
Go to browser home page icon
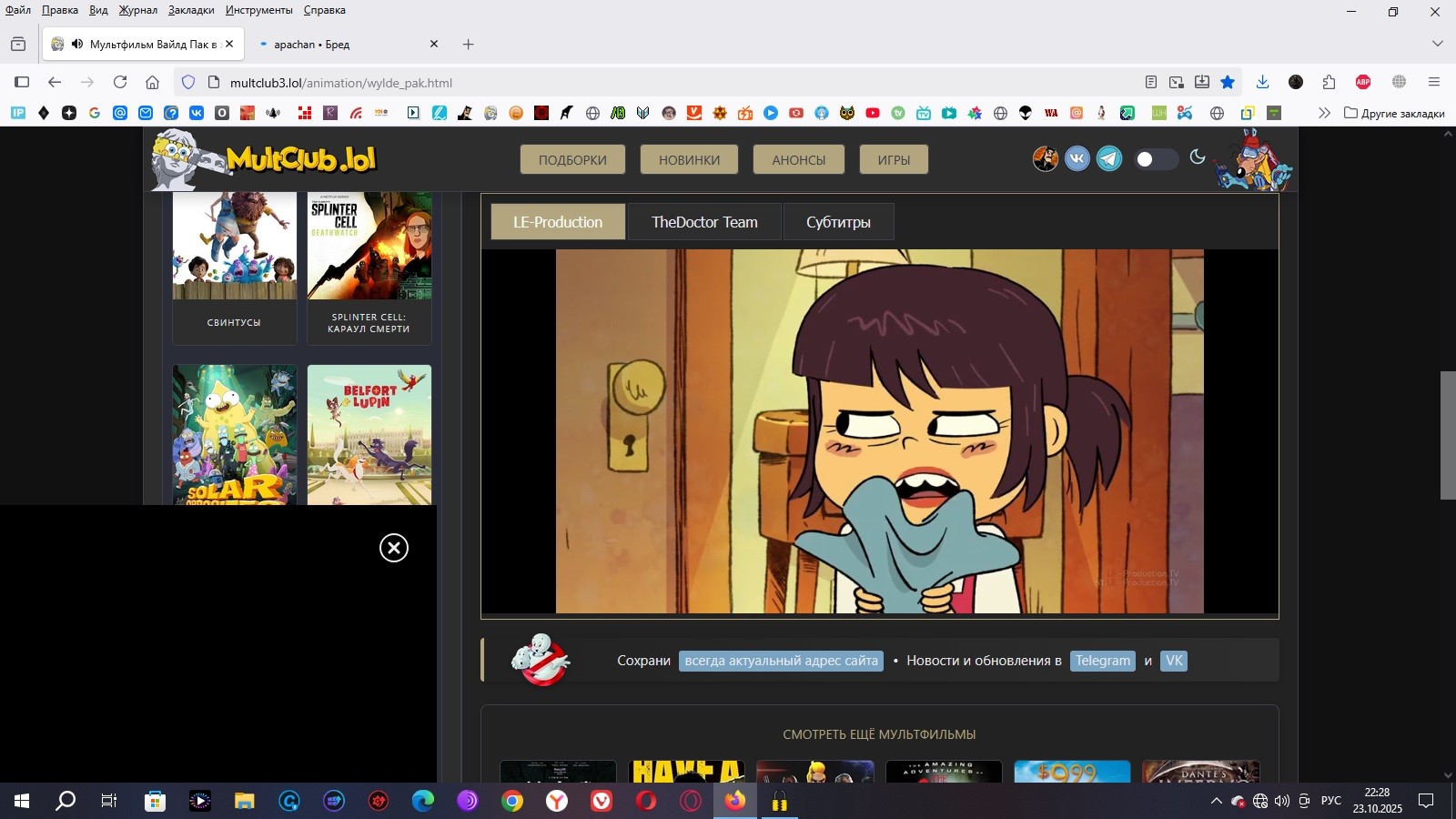[152, 82]
